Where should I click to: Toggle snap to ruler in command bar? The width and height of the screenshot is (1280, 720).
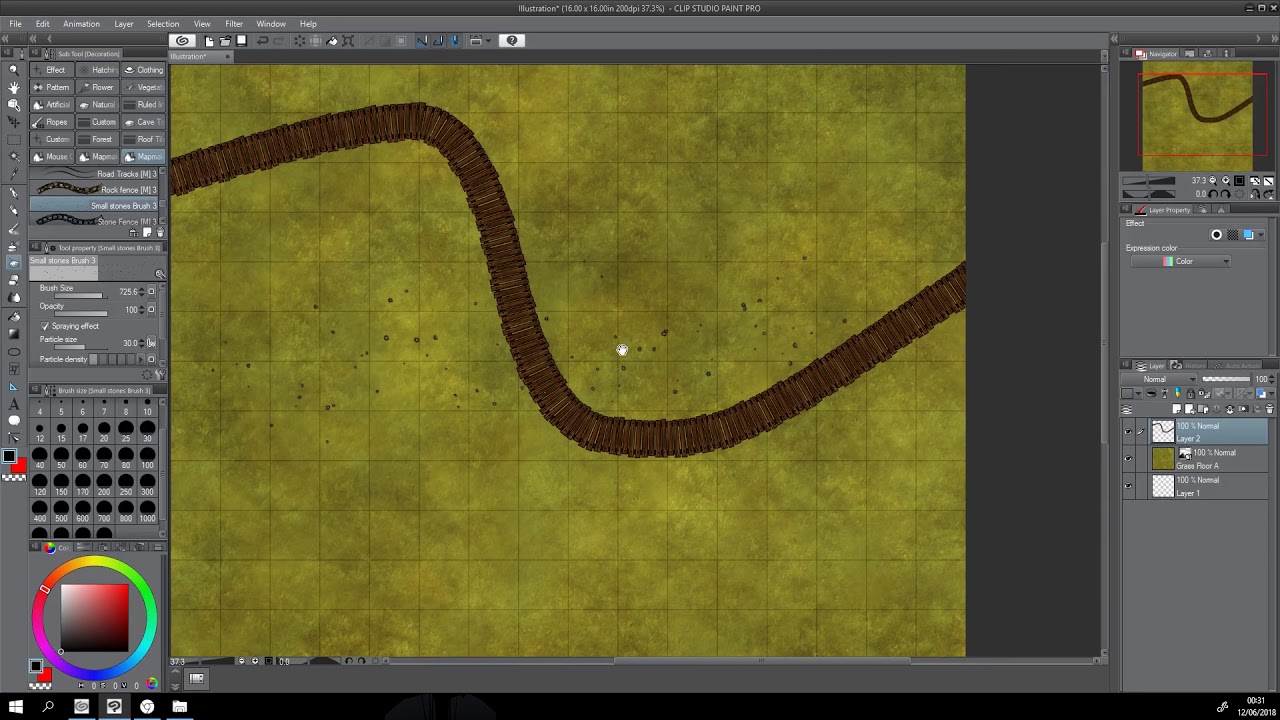point(422,41)
